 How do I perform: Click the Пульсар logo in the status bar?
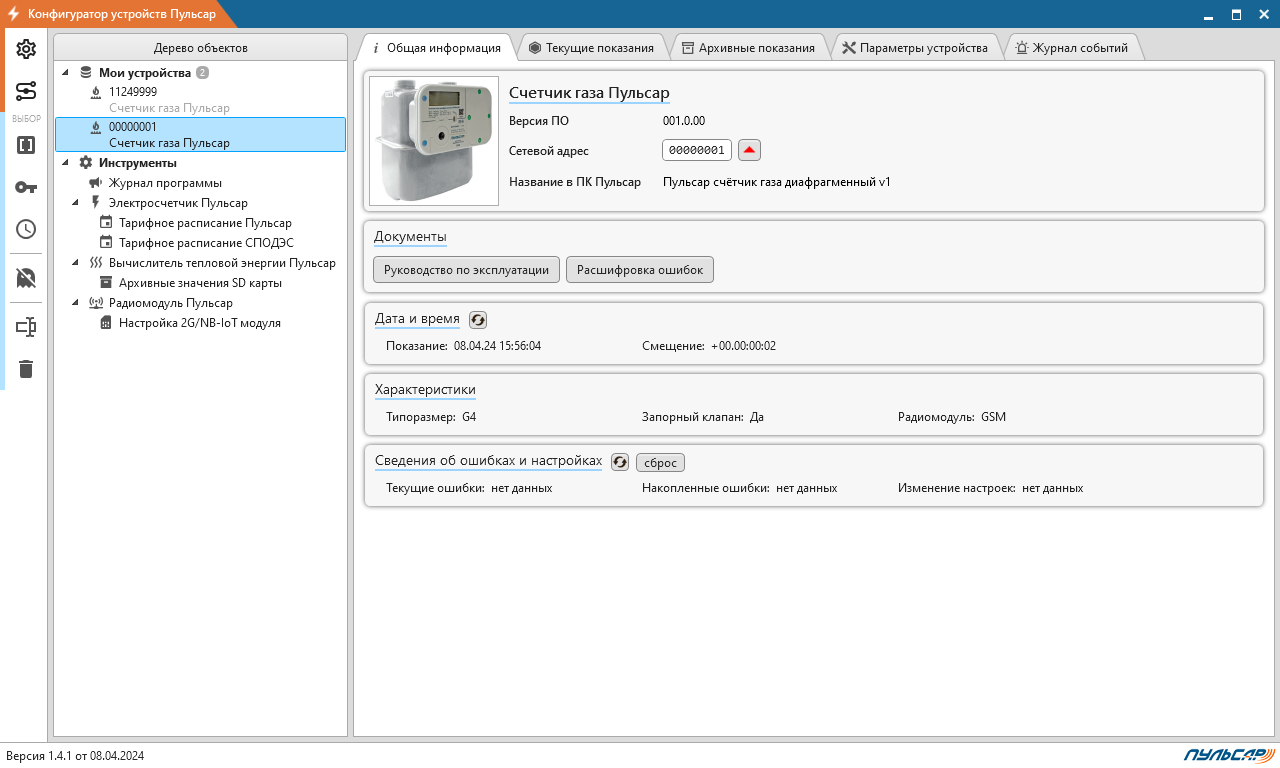point(1228,755)
